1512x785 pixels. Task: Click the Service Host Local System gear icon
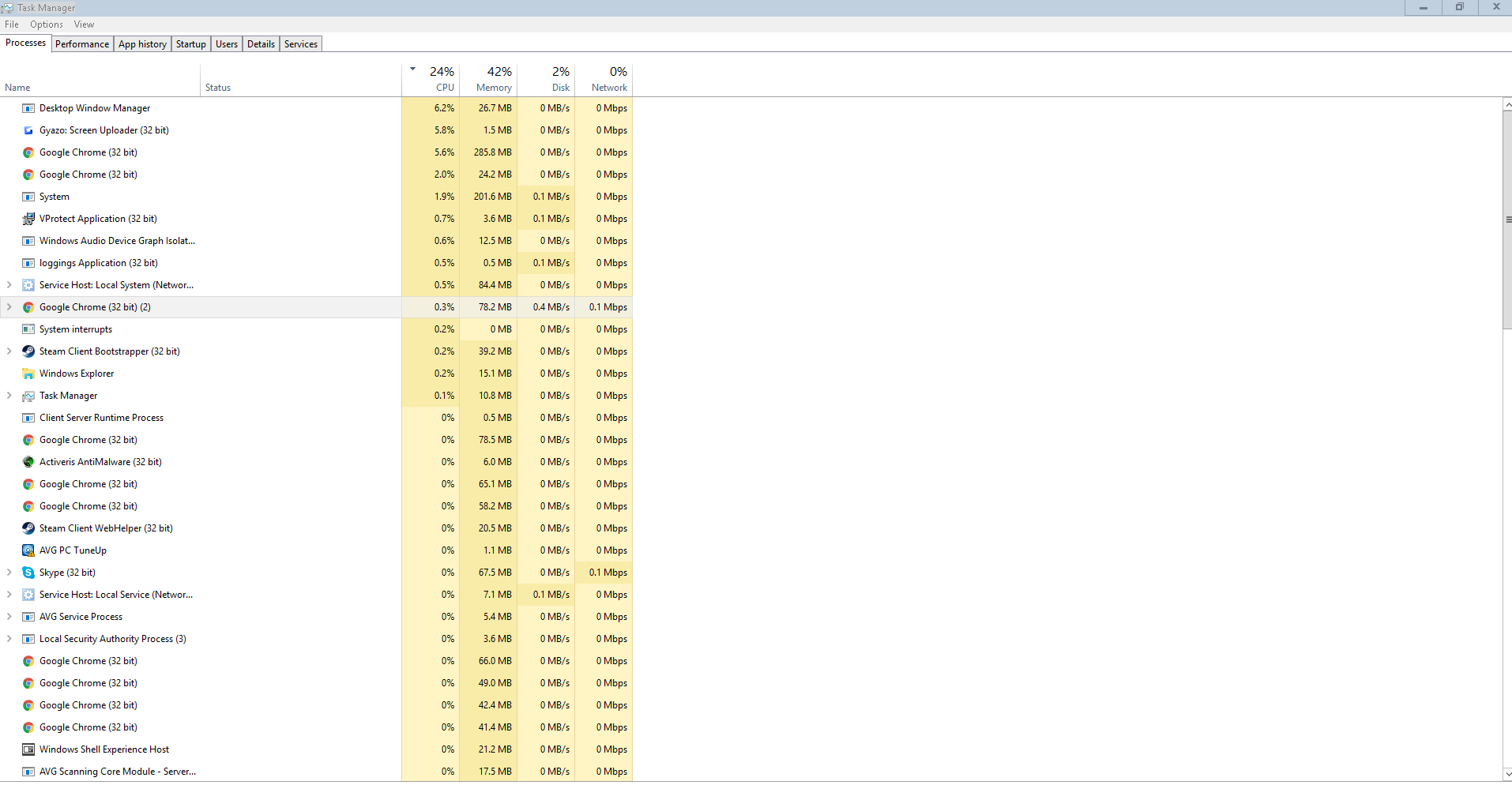28,285
